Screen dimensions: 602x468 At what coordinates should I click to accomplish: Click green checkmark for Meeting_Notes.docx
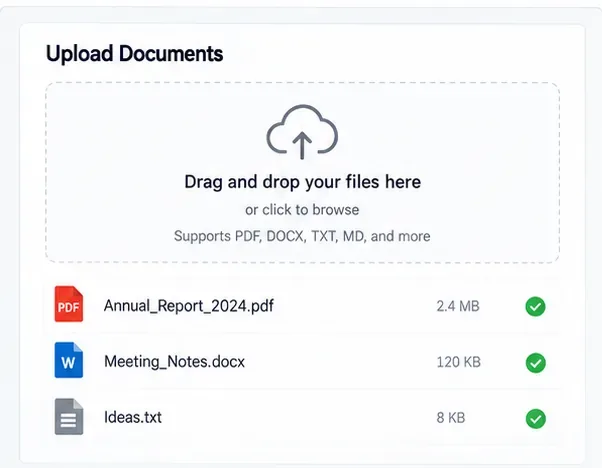pos(536,363)
